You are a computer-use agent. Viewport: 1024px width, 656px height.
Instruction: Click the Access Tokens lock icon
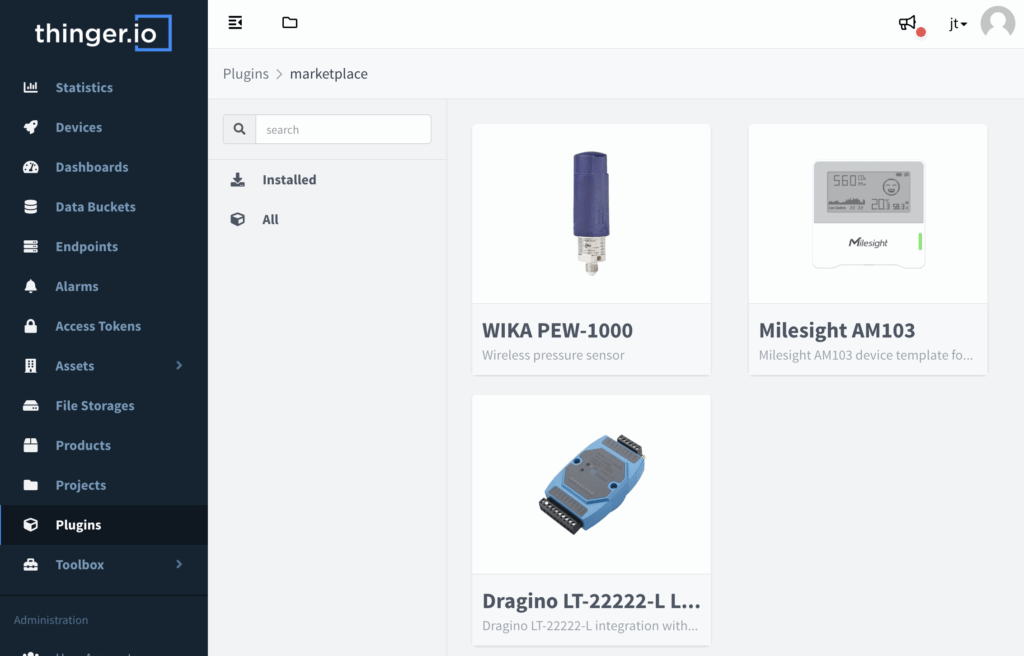[31, 326]
